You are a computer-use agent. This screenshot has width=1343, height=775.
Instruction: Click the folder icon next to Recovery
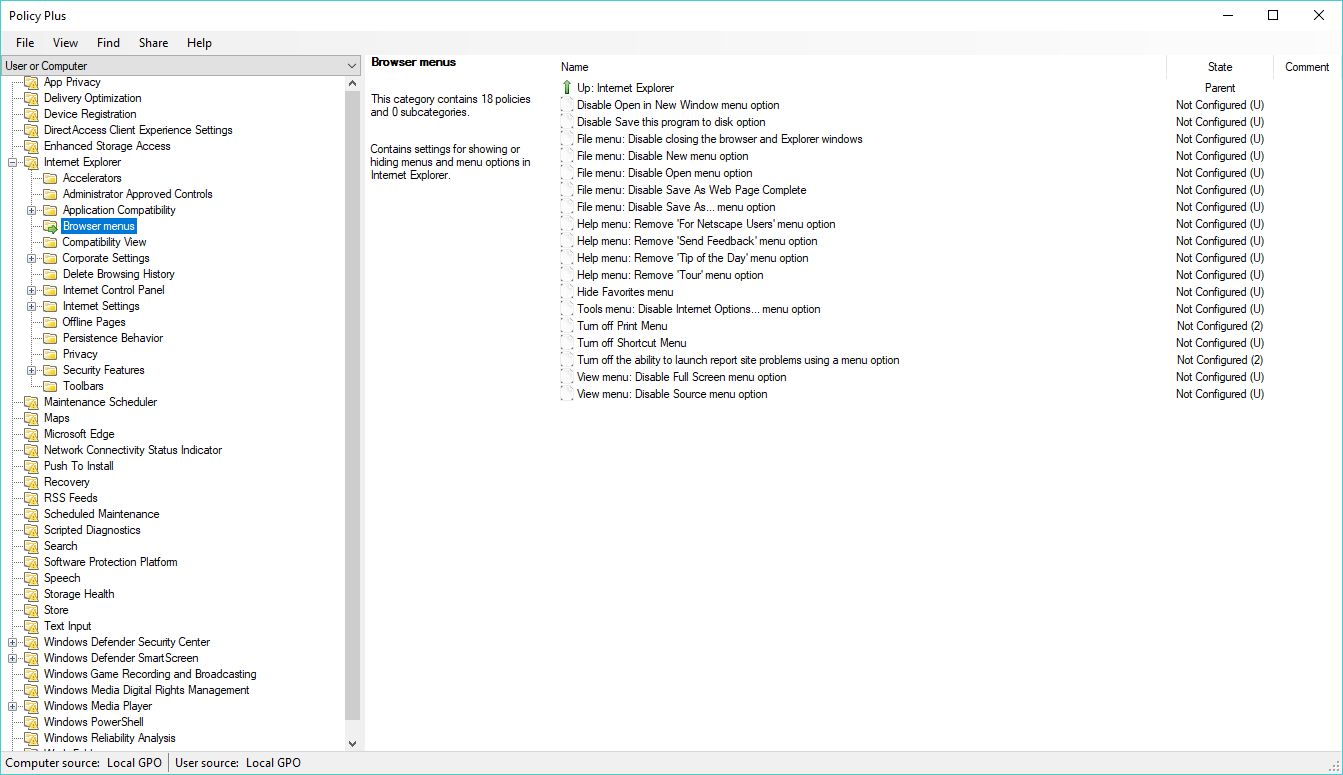31,482
